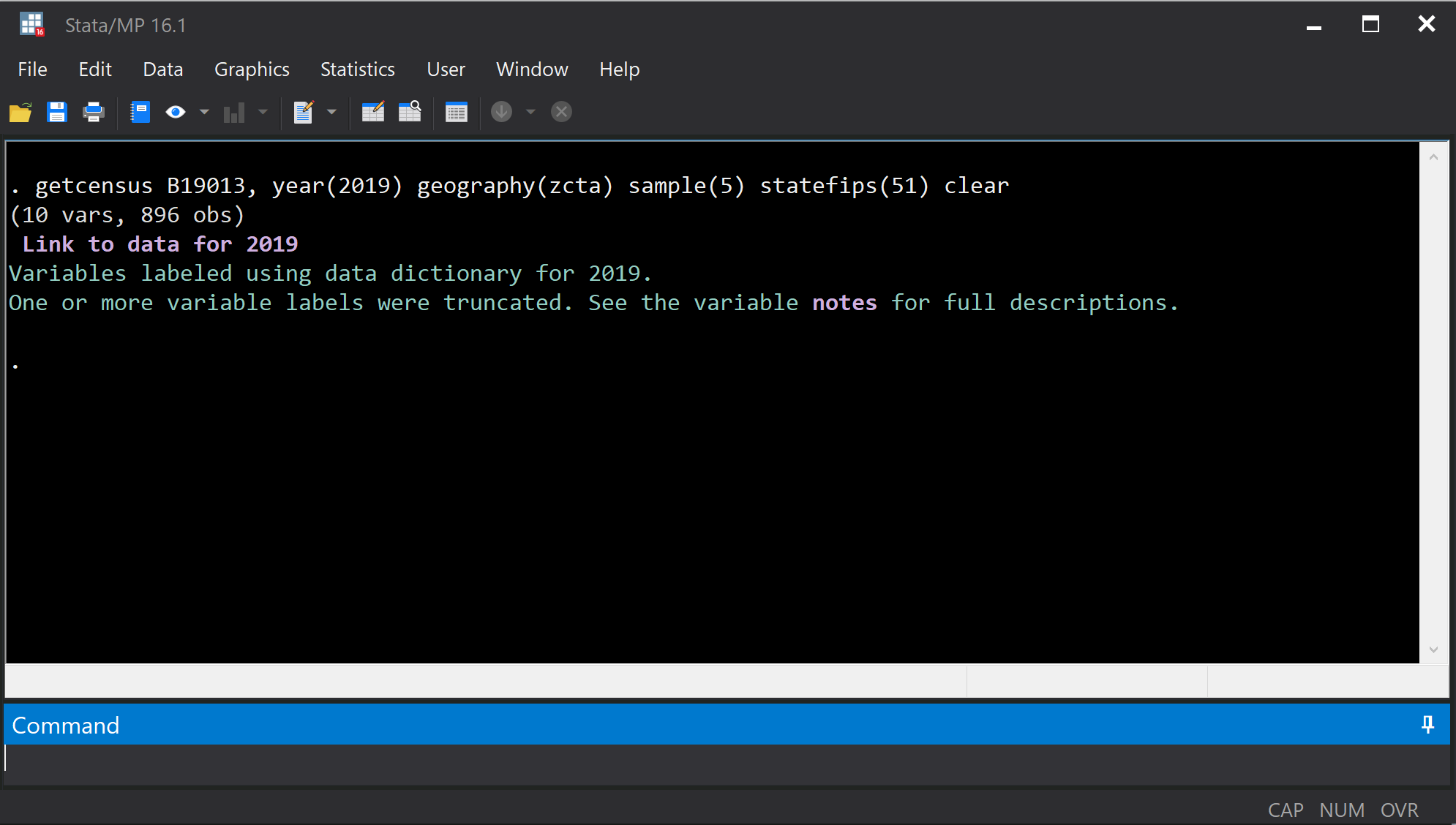
Task: Open the Log notebook icon
Action: [139, 113]
